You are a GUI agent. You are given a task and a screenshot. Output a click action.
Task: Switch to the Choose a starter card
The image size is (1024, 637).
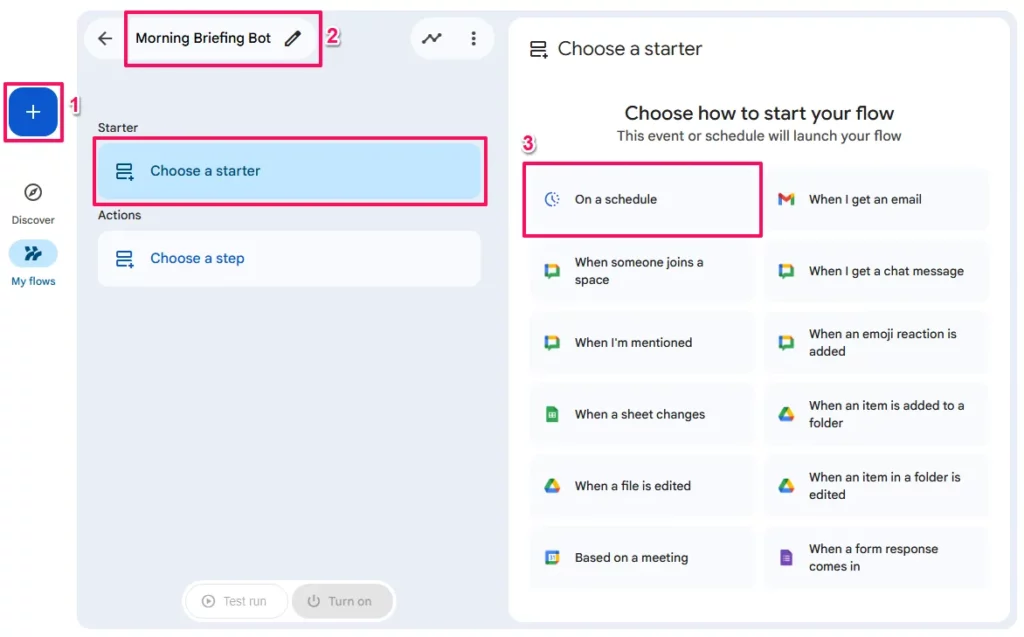tap(290, 171)
